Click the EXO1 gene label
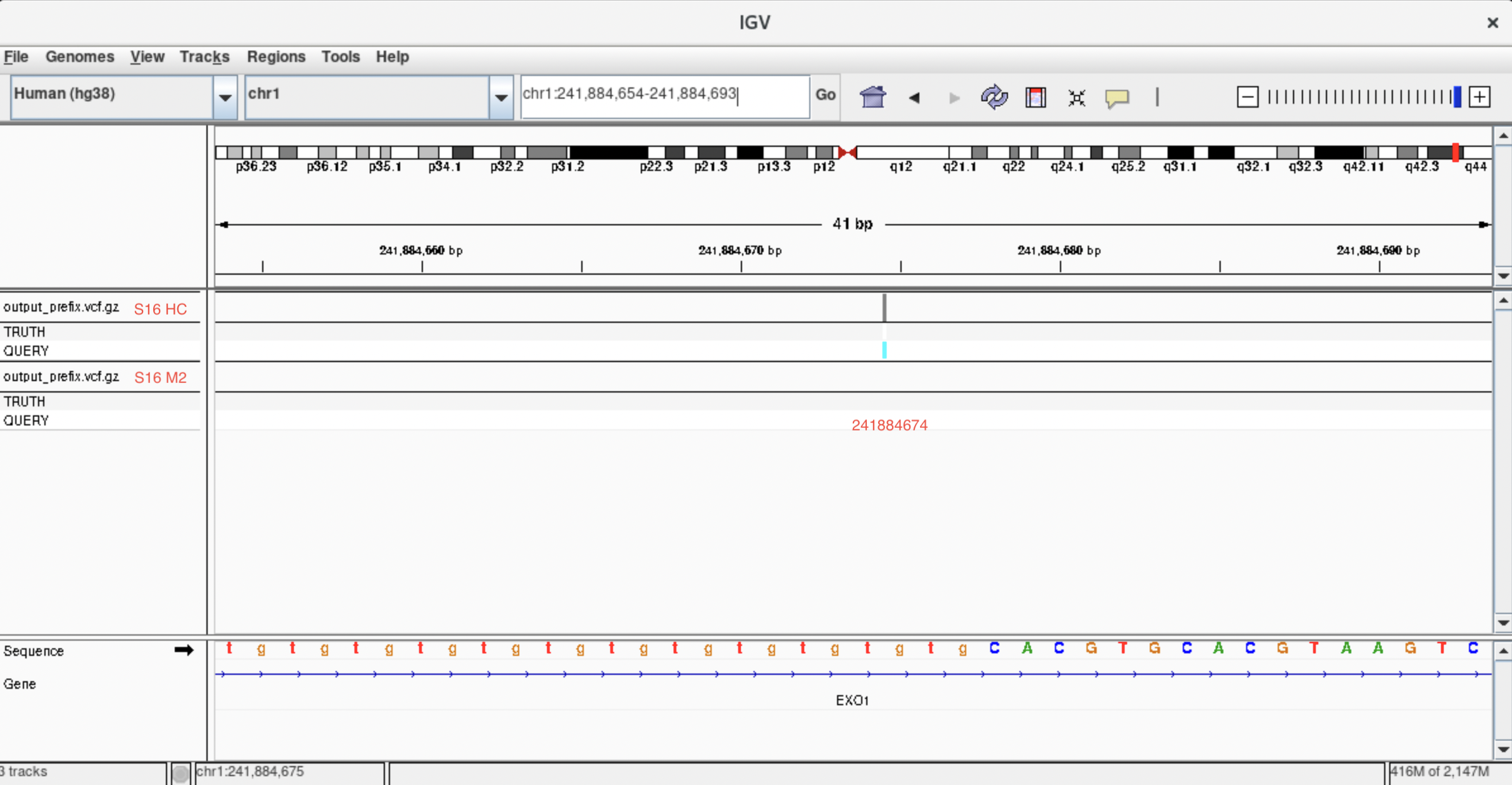This screenshot has width=1512, height=785. [852, 700]
